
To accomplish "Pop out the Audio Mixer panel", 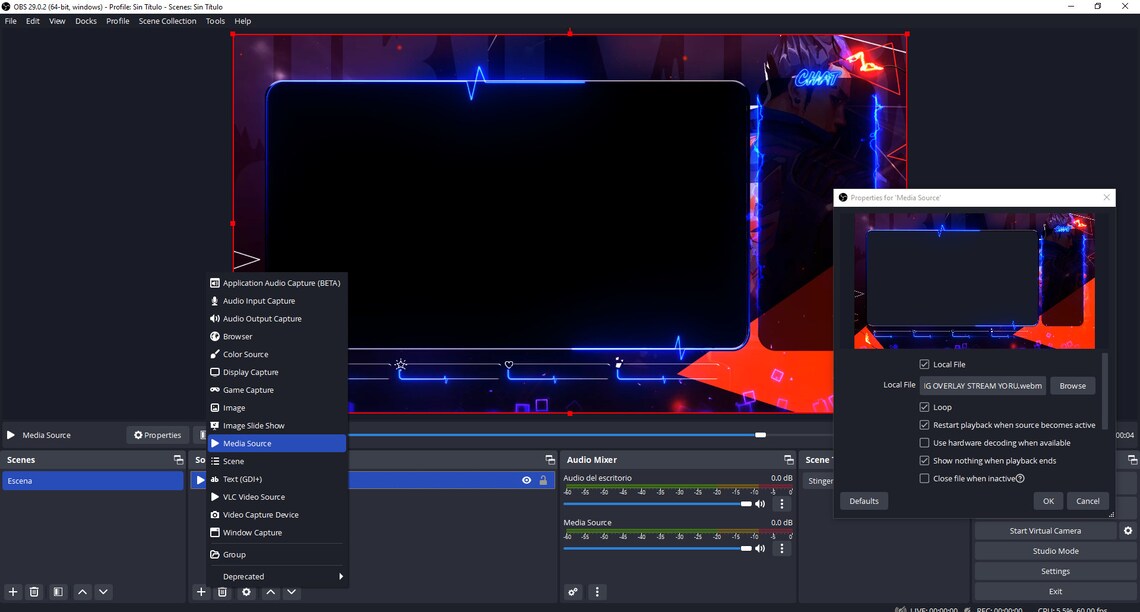I will [791, 459].
